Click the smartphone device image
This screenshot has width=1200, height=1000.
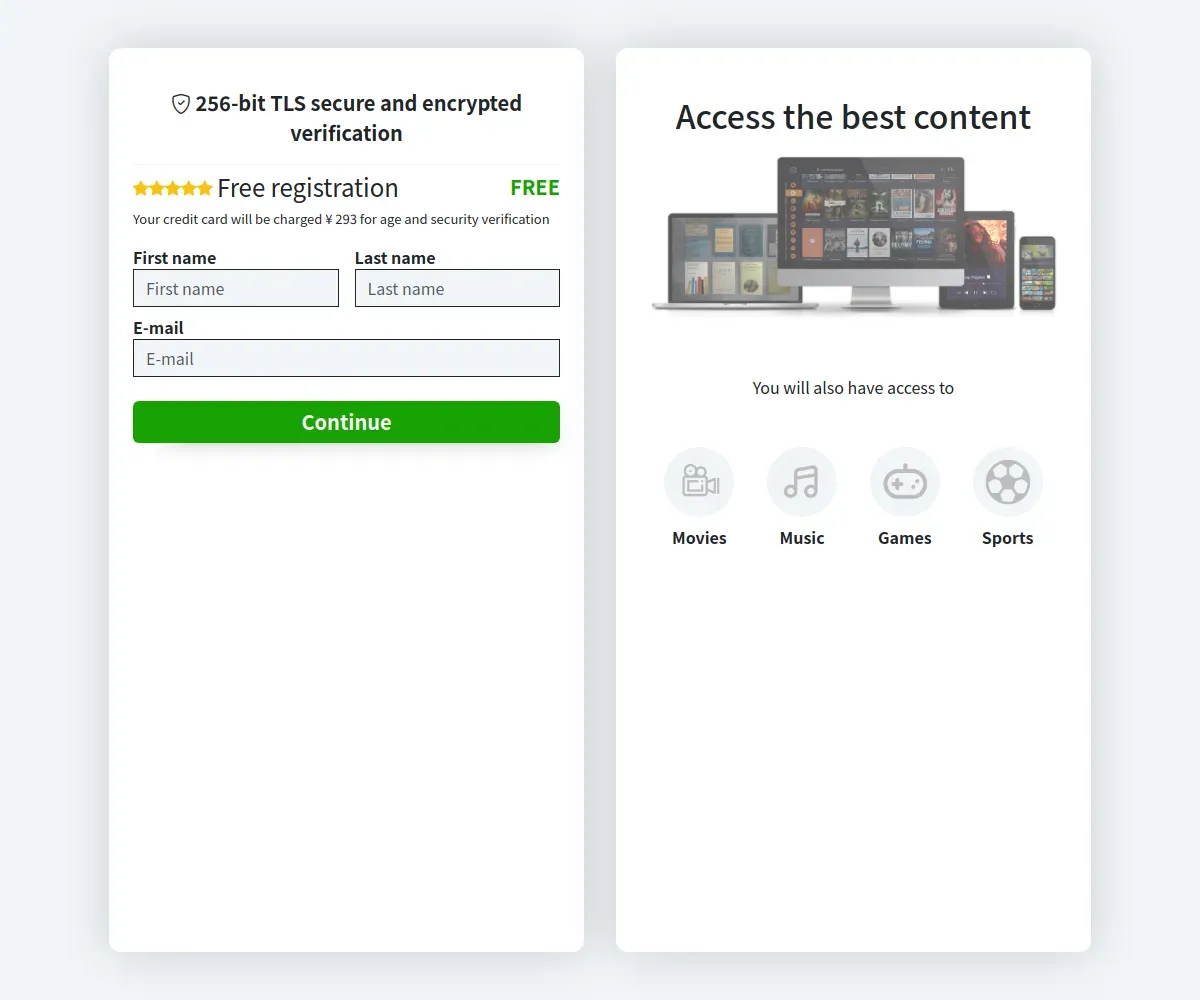[x=1037, y=273]
